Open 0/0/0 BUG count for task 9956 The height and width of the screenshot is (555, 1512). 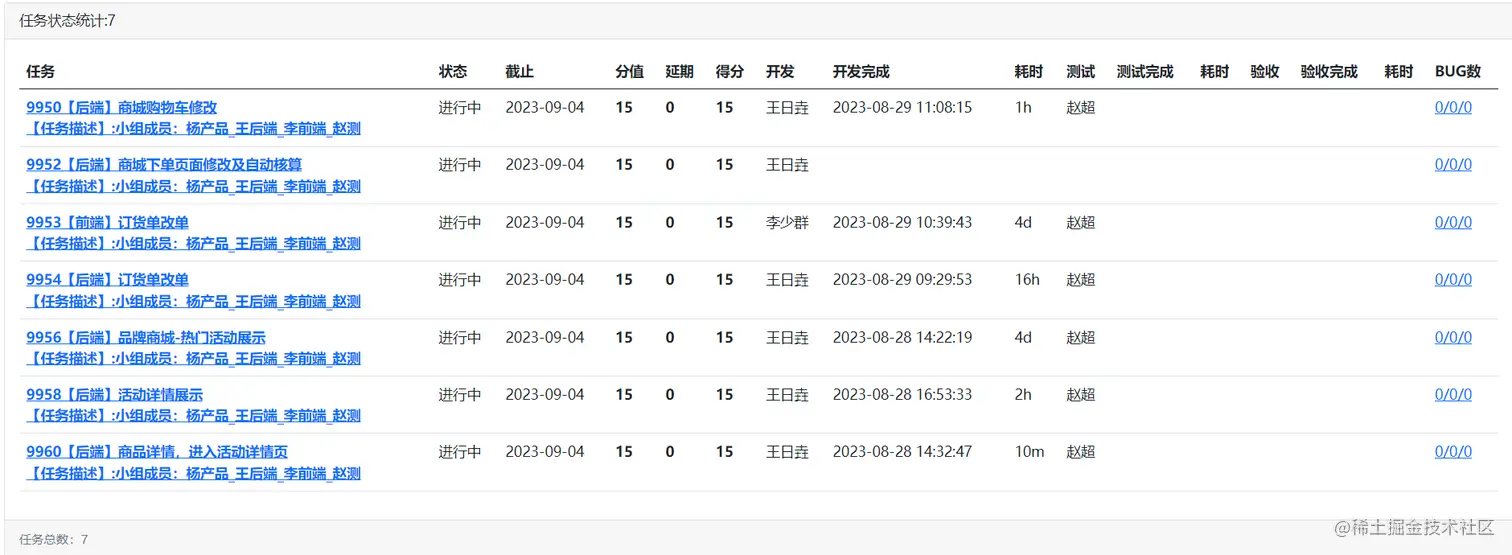[1453, 337]
